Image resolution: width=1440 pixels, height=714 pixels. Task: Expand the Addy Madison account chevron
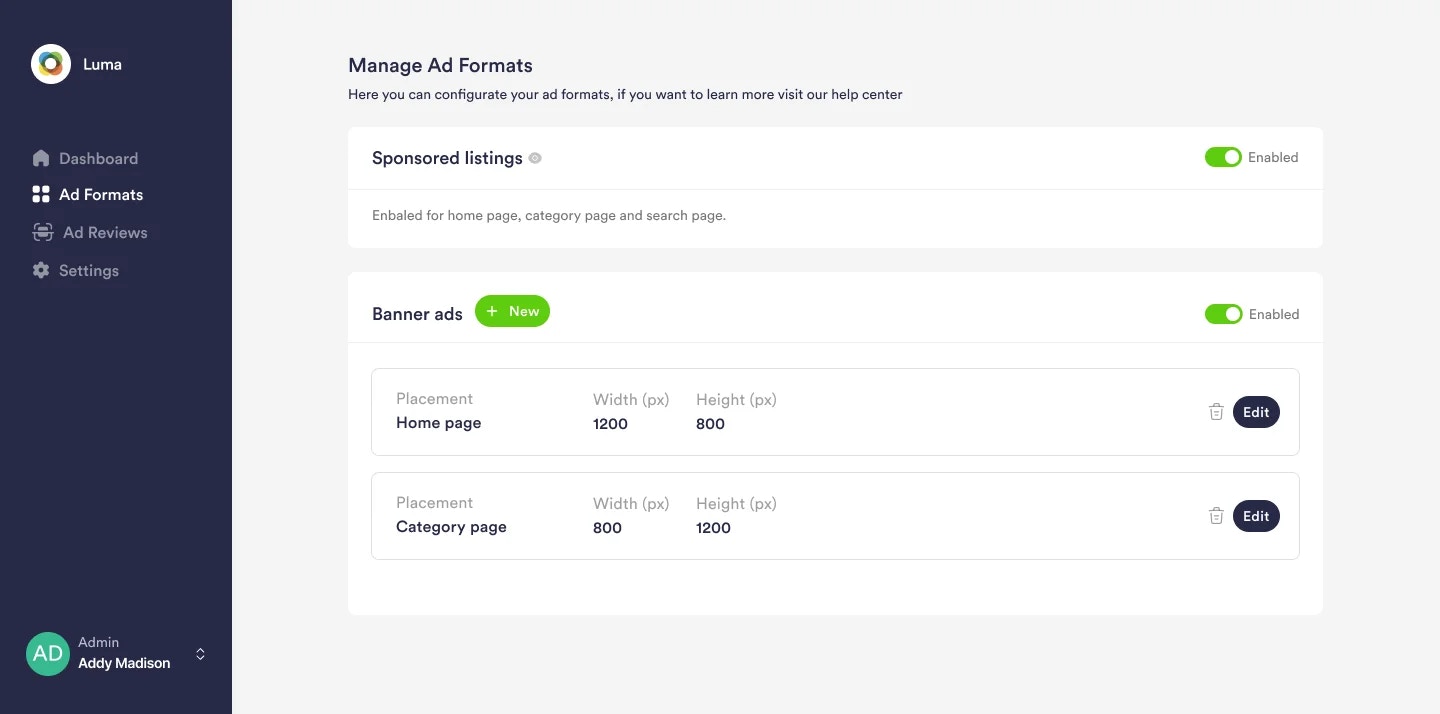pos(200,653)
